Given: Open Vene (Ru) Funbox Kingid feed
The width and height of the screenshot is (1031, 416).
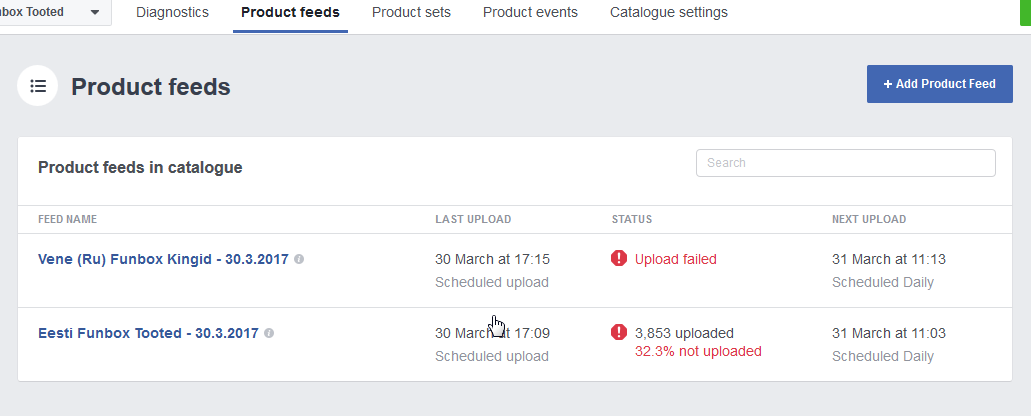Looking at the screenshot, I should pyautogui.click(x=163, y=259).
